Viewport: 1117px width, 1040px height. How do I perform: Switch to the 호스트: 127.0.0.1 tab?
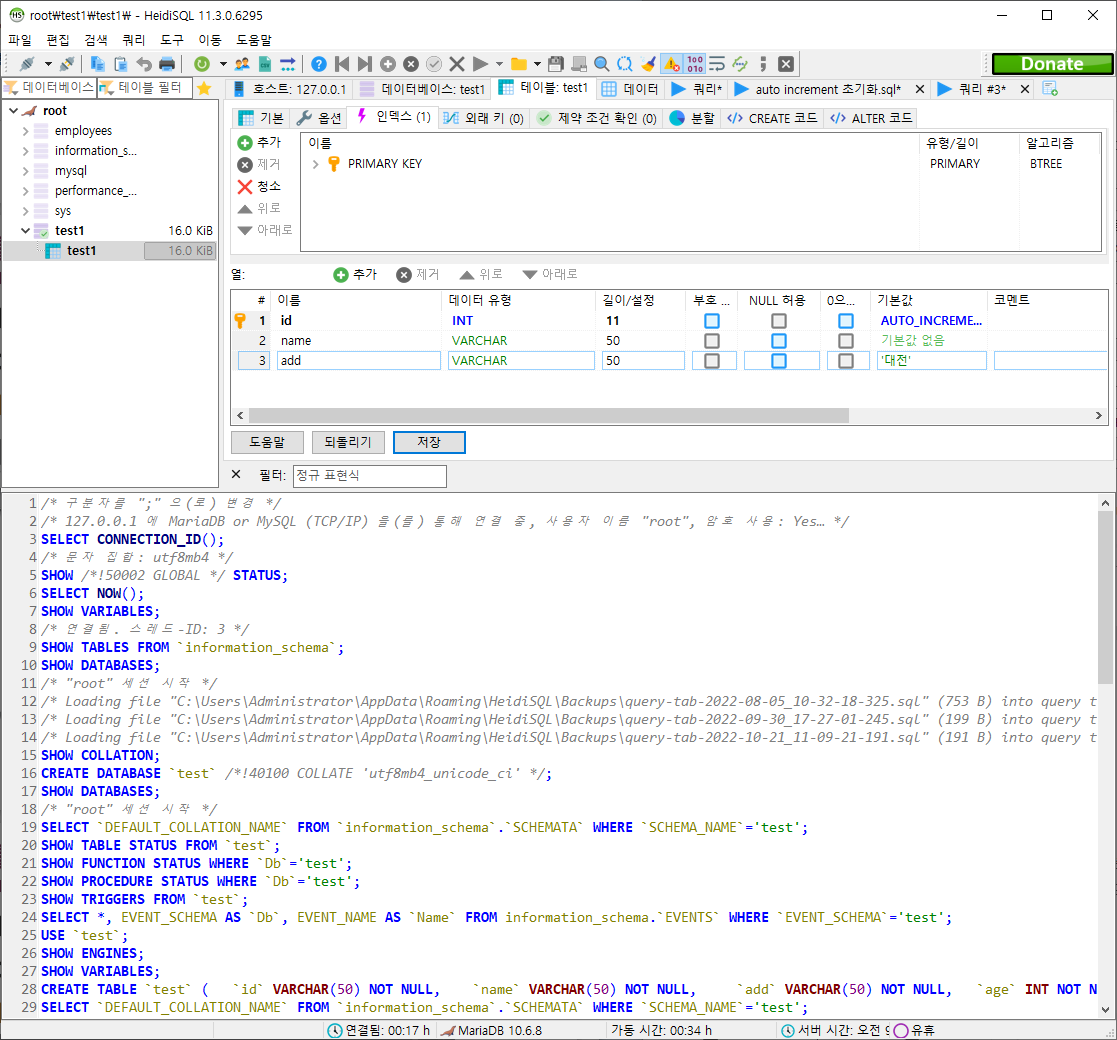[290, 89]
